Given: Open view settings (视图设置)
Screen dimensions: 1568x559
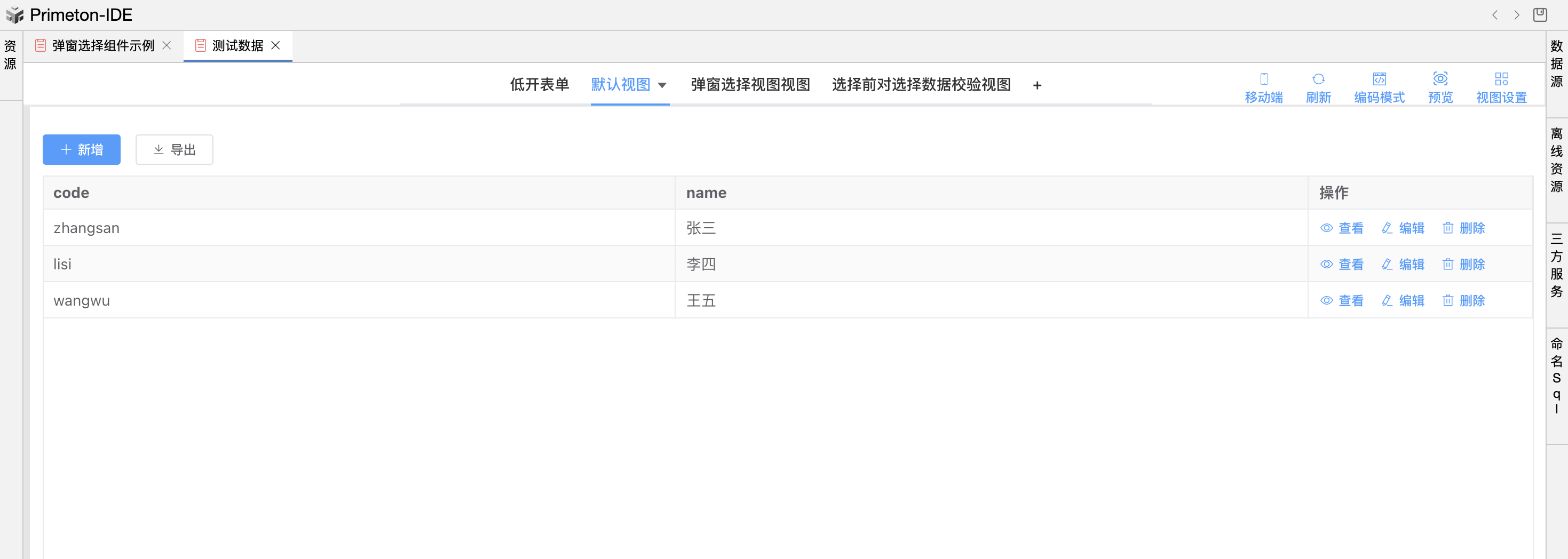Looking at the screenshot, I should click(x=1501, y=79).
